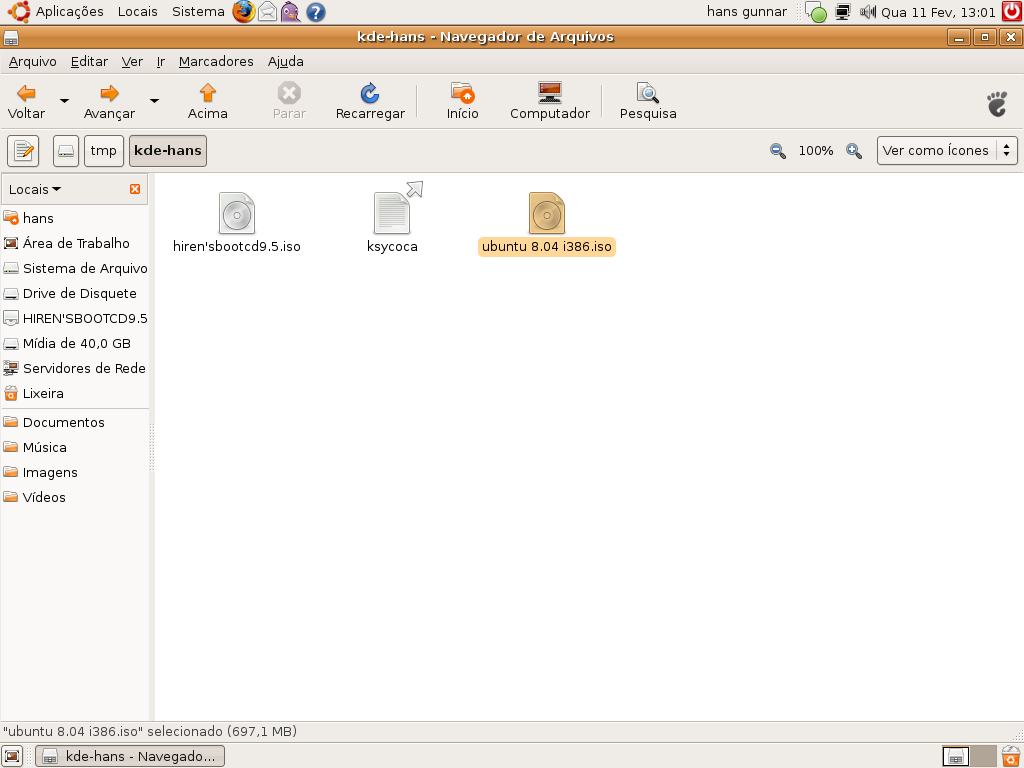
Task: Click the ksycoca filename label
Action: (392, 247)
